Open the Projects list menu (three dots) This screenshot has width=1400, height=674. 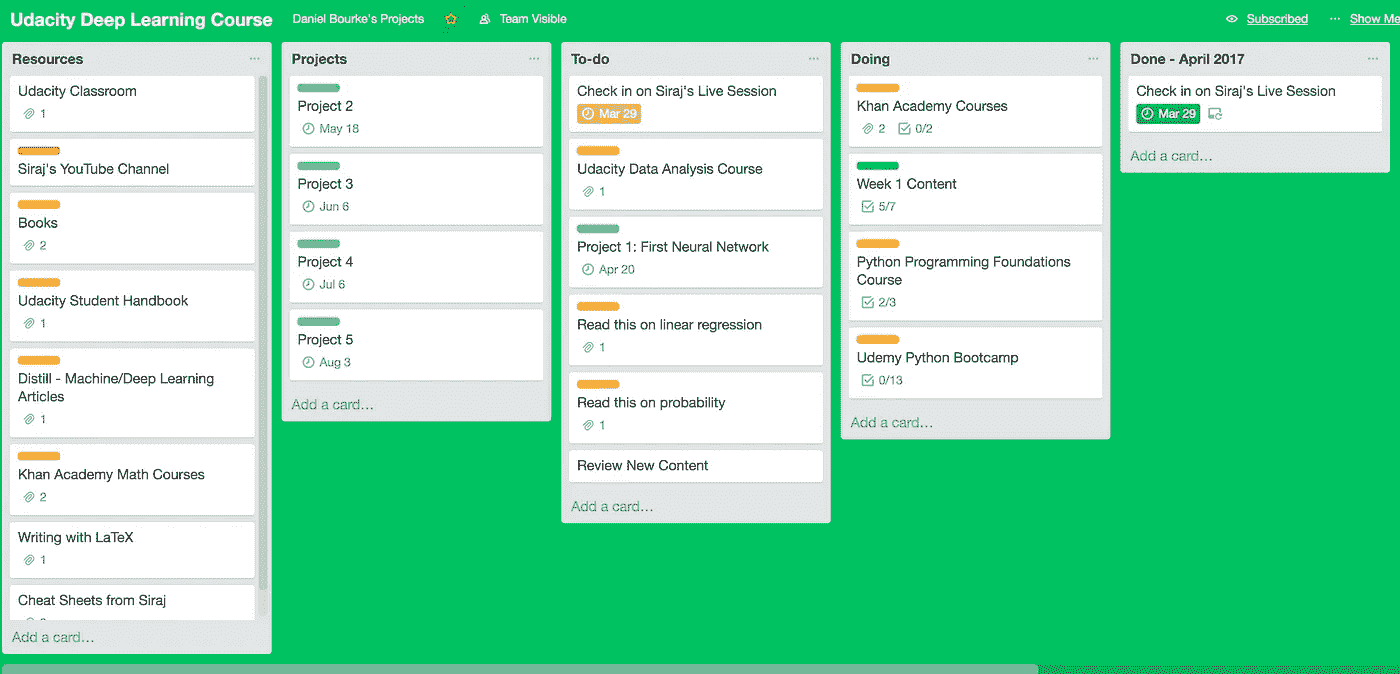pos(534,59)
